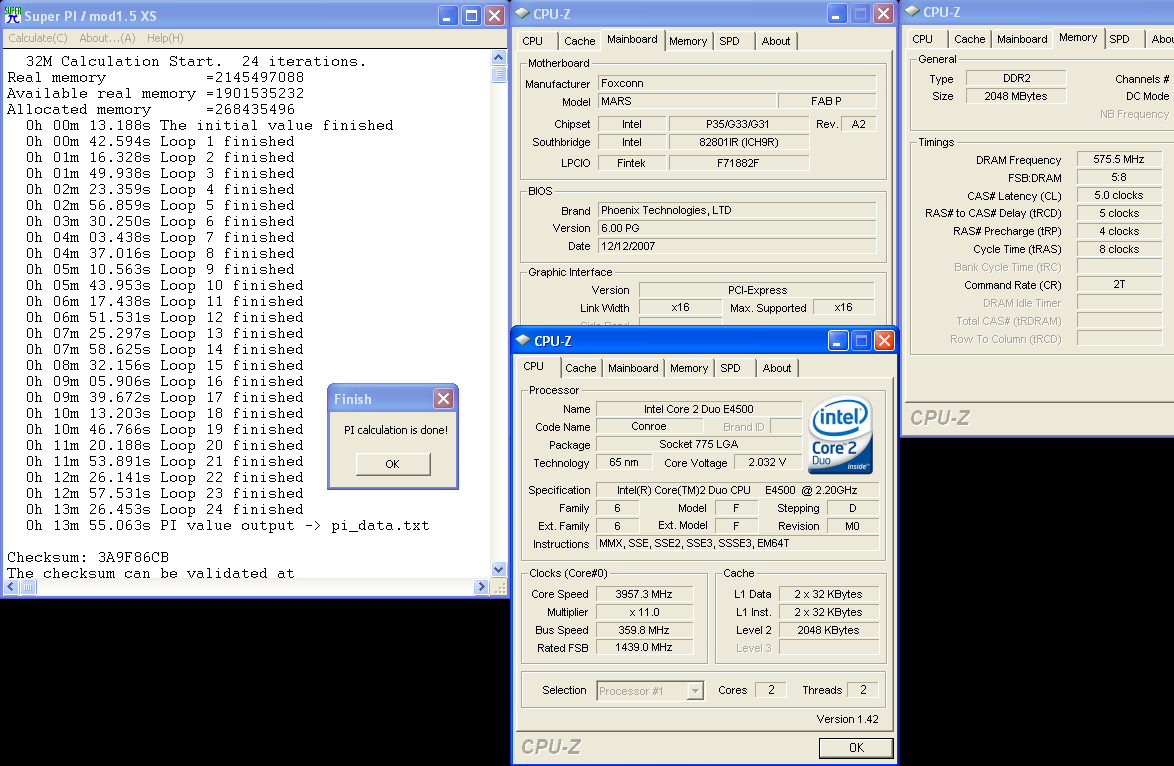
Task: Click the Intel Core 2 Duo E4500 name
Action: coord(699,409)
